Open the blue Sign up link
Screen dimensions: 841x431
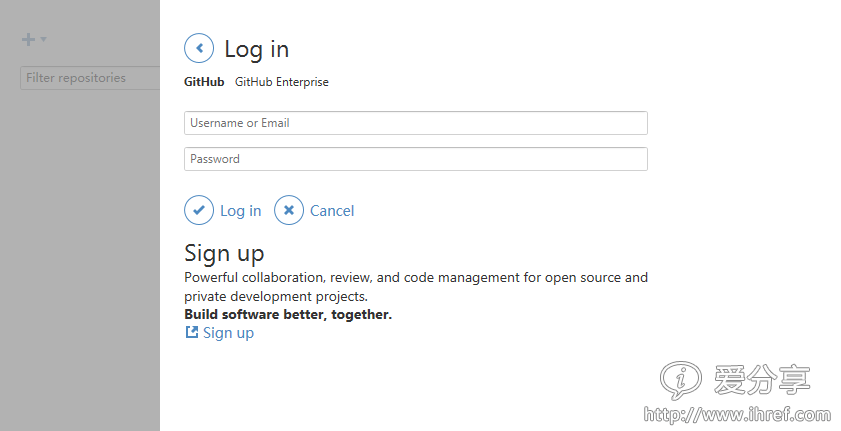[x=228, y=333]
